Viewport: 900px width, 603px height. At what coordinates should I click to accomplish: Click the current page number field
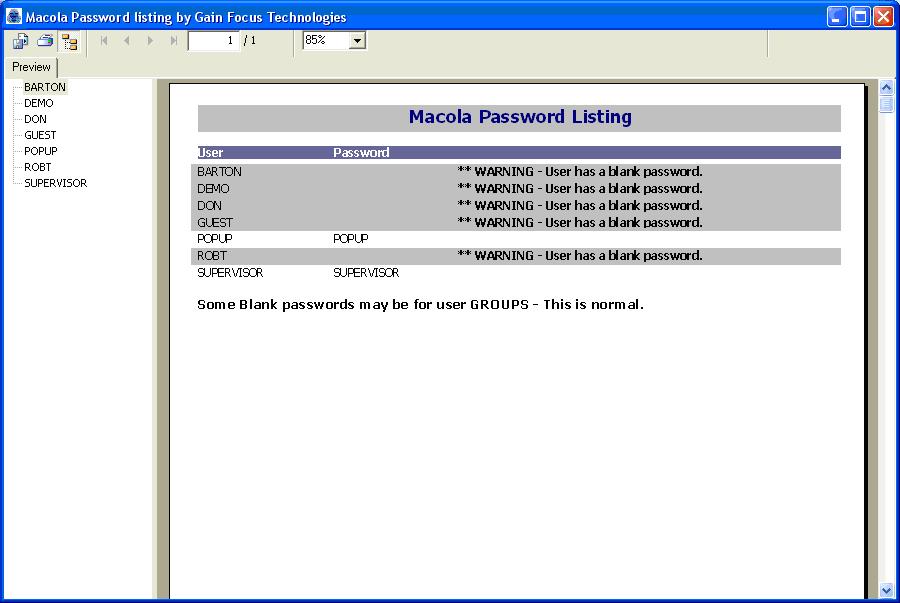[x=213, y=40]
